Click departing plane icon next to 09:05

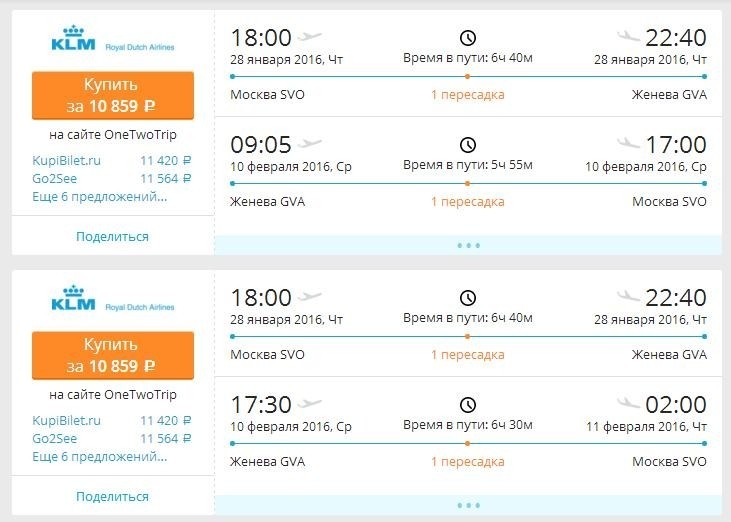[x=310, y=143]
